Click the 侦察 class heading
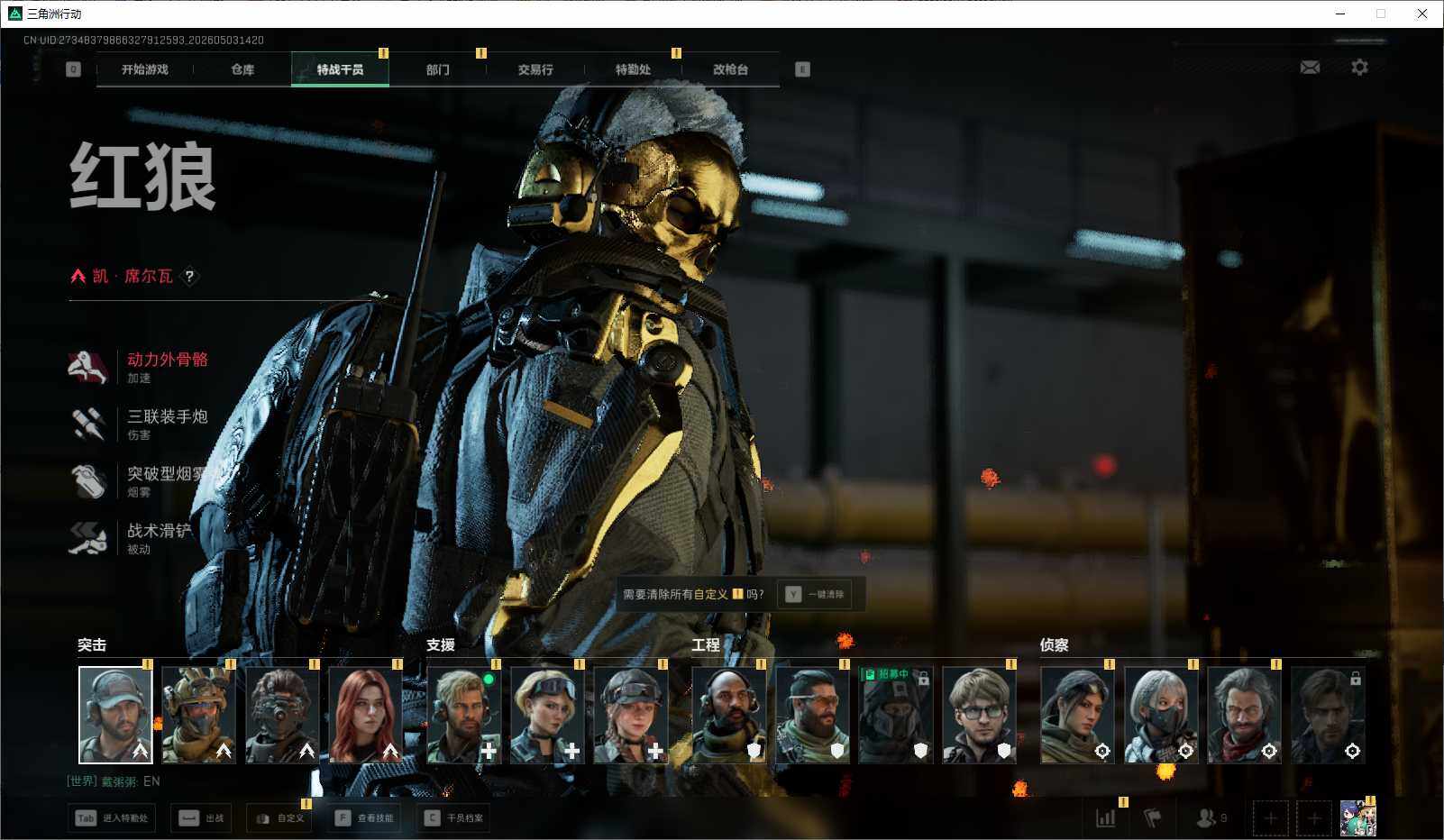The image size is (1444, 840). click(1055, 645)
